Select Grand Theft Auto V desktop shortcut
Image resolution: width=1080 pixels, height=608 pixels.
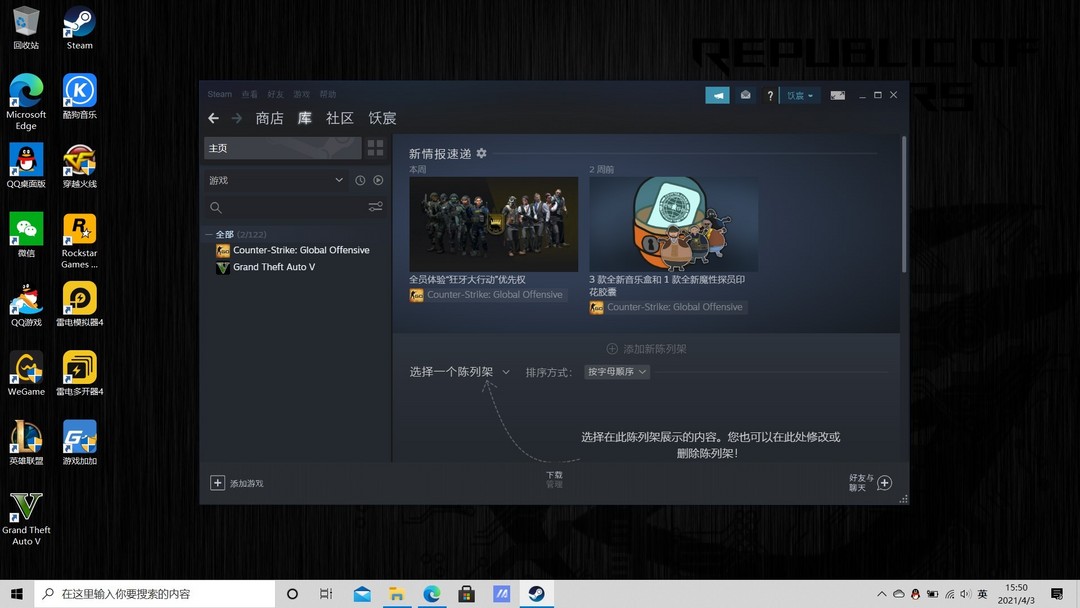pos(26,518)
